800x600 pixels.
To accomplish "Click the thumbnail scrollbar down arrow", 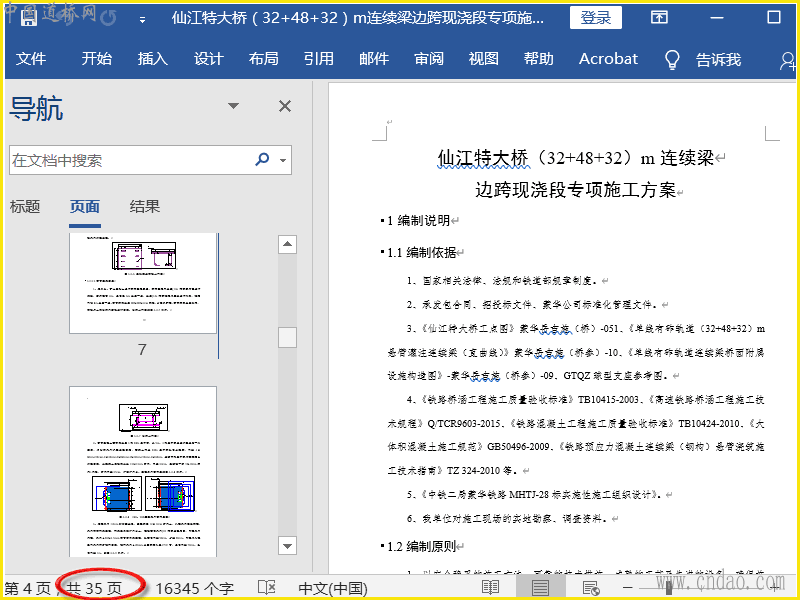I will pyautogui.click(x=287, y=545).
